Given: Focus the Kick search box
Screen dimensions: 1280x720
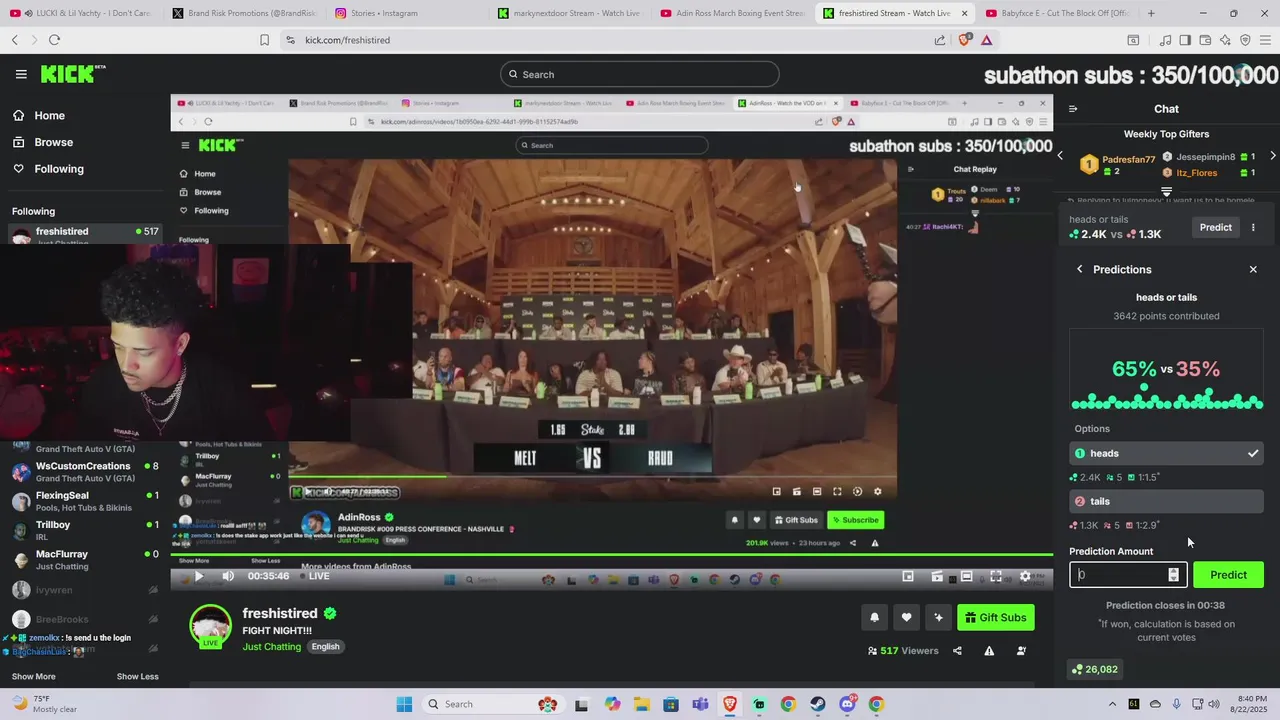Looking at the screenshot, I should (x=640, y=74).
